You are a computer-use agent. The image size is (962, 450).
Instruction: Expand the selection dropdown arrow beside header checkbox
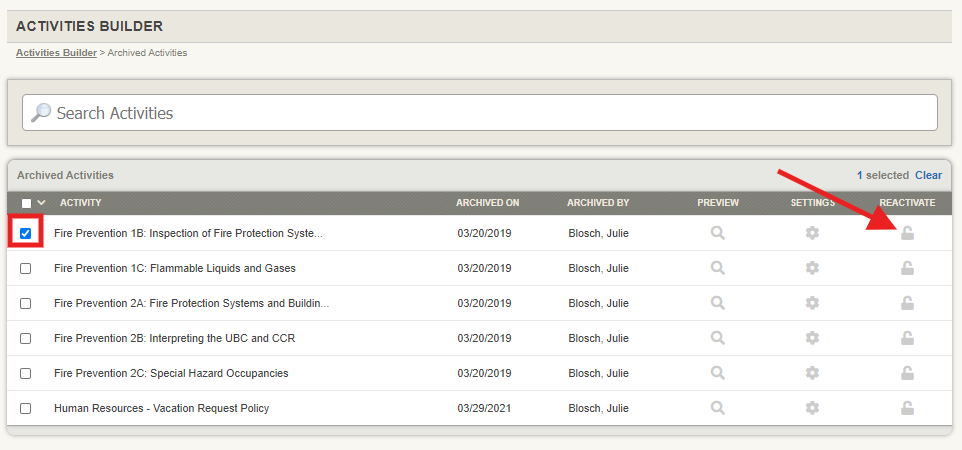click(41, 203)
